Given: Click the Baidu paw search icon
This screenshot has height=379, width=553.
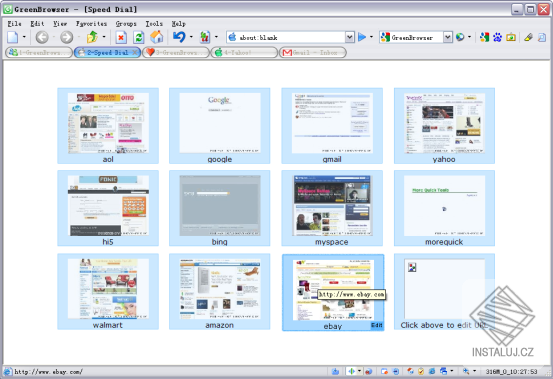Looking at the screenshot, I should click(497, 37).
